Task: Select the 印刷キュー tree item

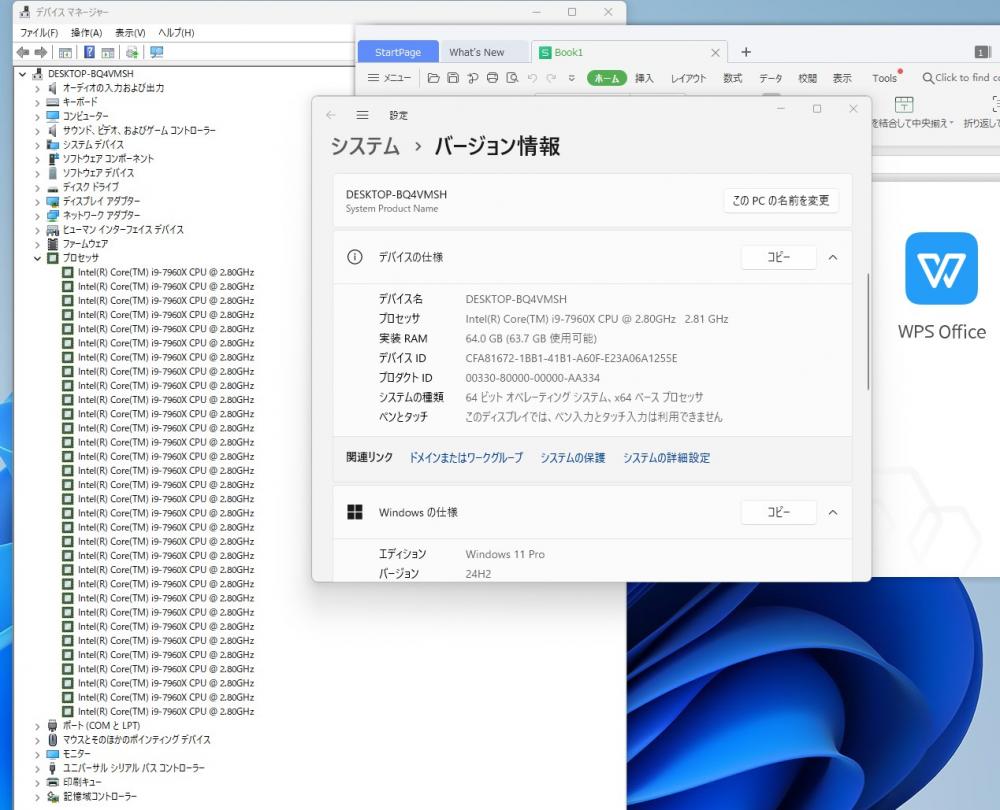Action: (82, 782)
